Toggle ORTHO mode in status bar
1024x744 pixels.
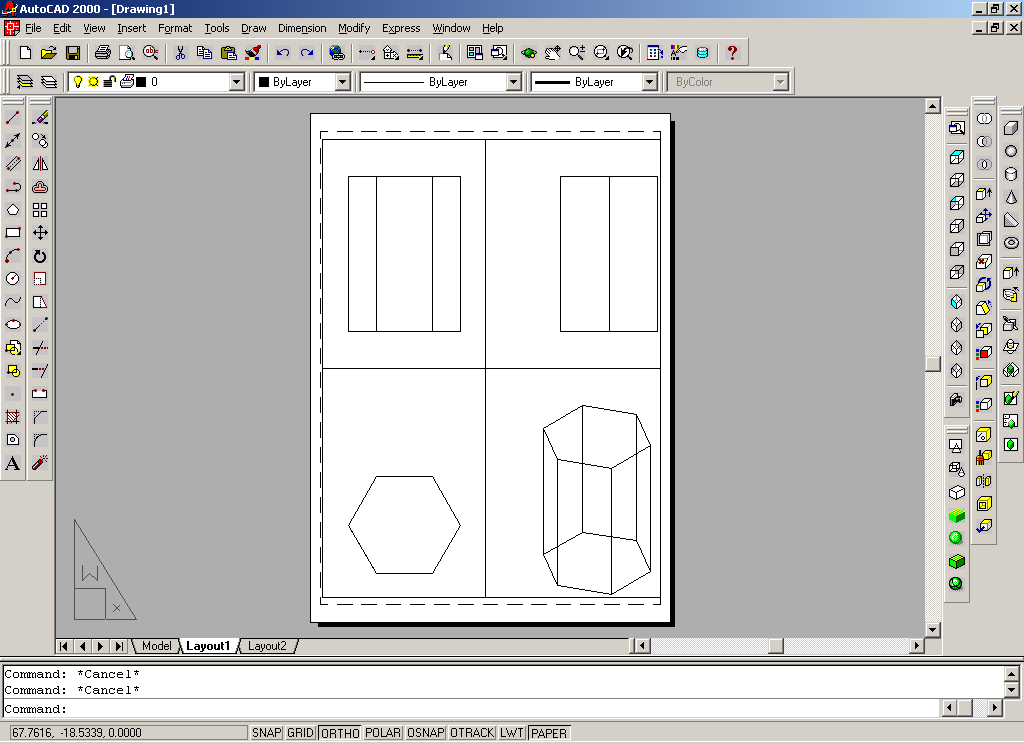[339, 733]
